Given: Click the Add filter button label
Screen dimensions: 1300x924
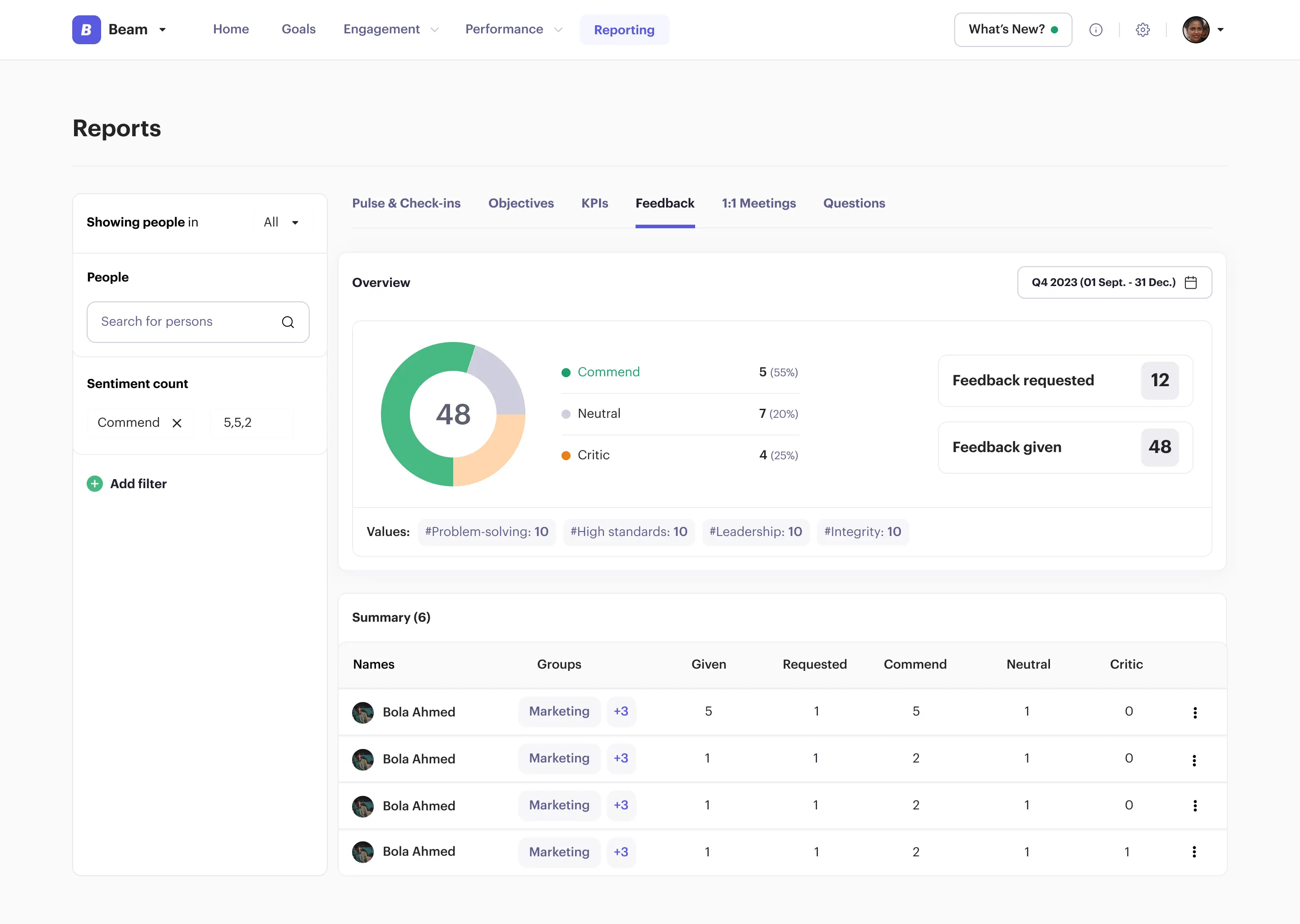Looking at the screenshot, I should coord(138,484).
